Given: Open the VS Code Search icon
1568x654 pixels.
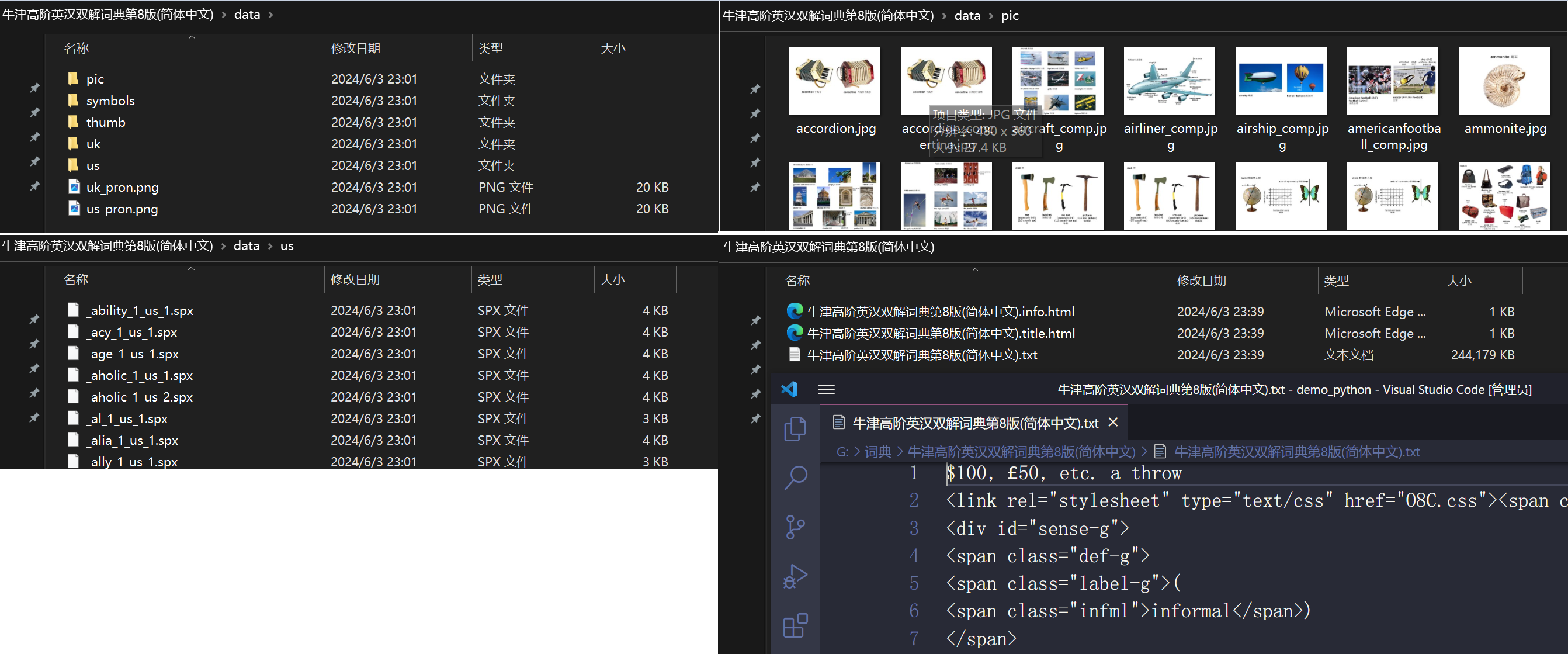Looking at the screenshot, I should (x=795, y=477).
